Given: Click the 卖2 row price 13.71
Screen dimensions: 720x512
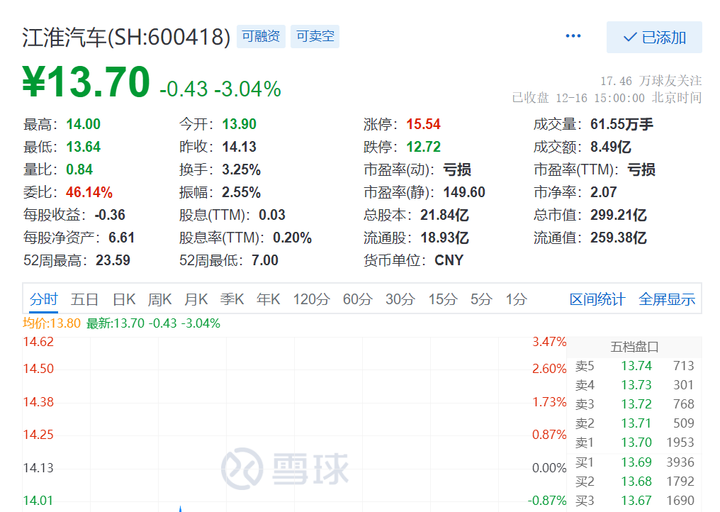Looking at the screenshot, I should tap(636, 423).
